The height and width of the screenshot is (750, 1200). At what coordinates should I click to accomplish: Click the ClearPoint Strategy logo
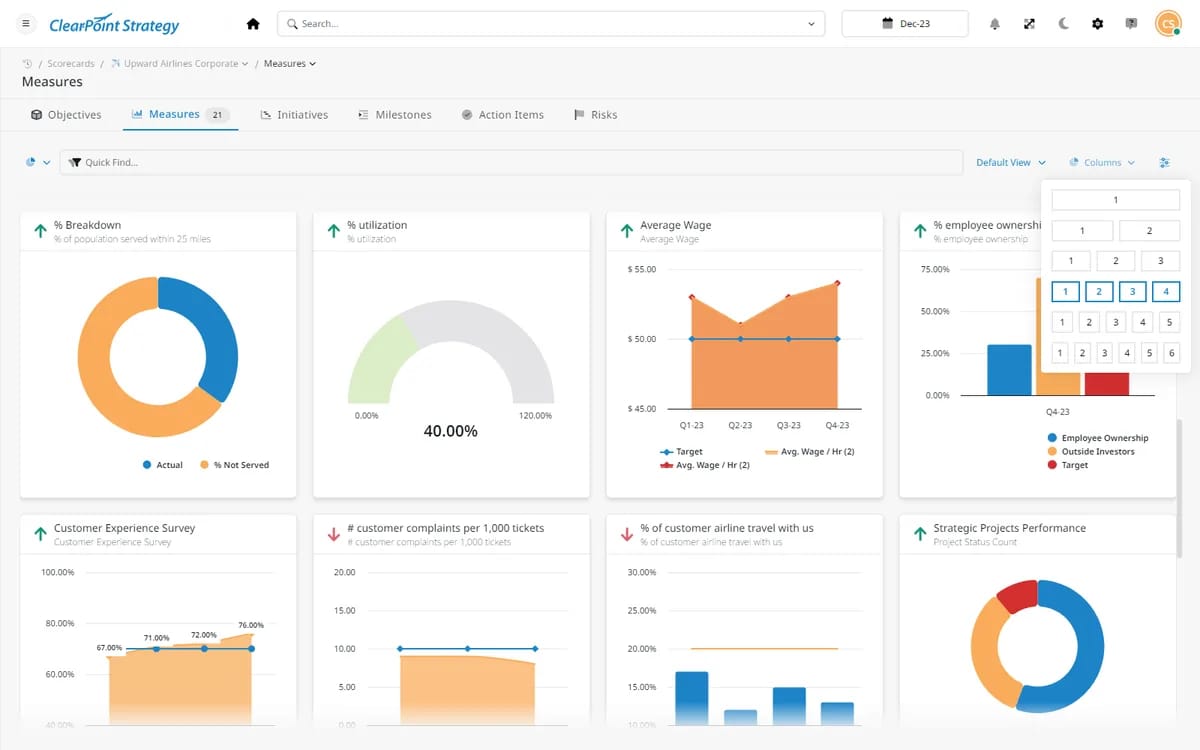pos(114,24)
